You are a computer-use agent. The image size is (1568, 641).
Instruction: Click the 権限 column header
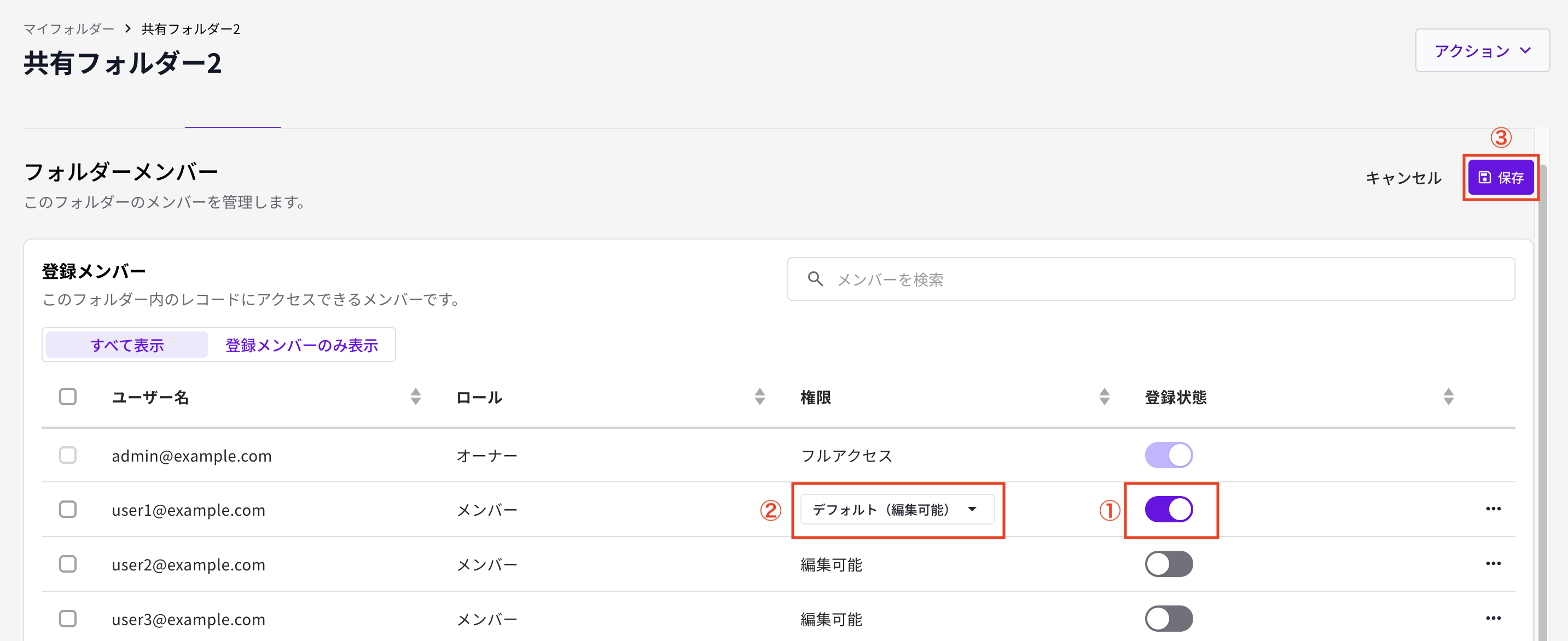pos(816,397)
